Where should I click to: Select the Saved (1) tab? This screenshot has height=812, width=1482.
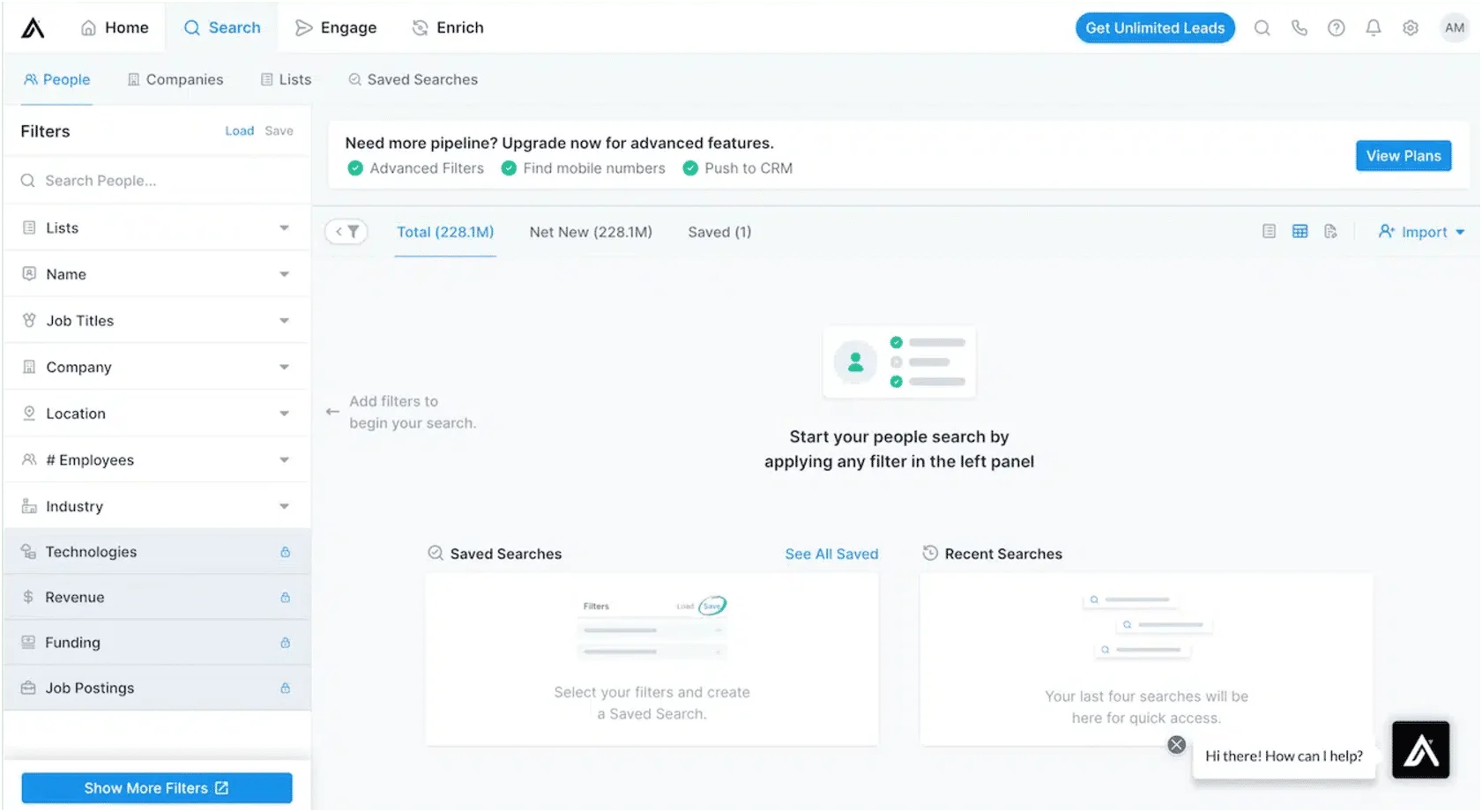point(719,232)
